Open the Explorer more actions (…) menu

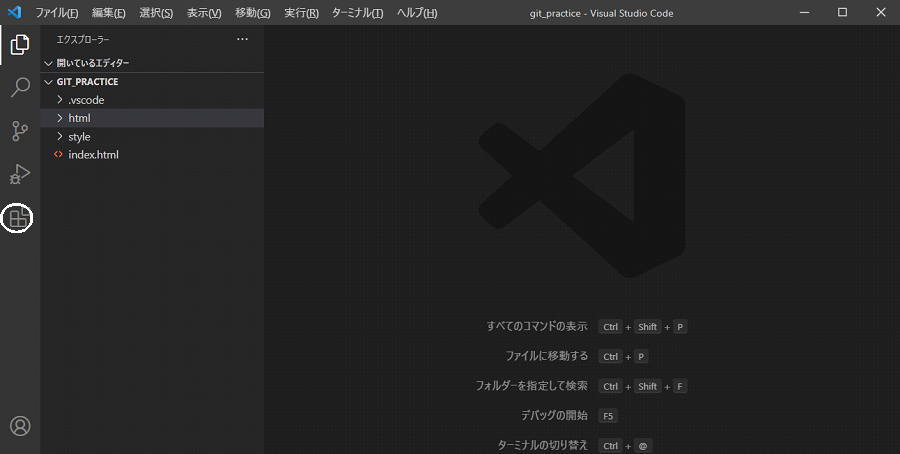[x=242, y=39]
